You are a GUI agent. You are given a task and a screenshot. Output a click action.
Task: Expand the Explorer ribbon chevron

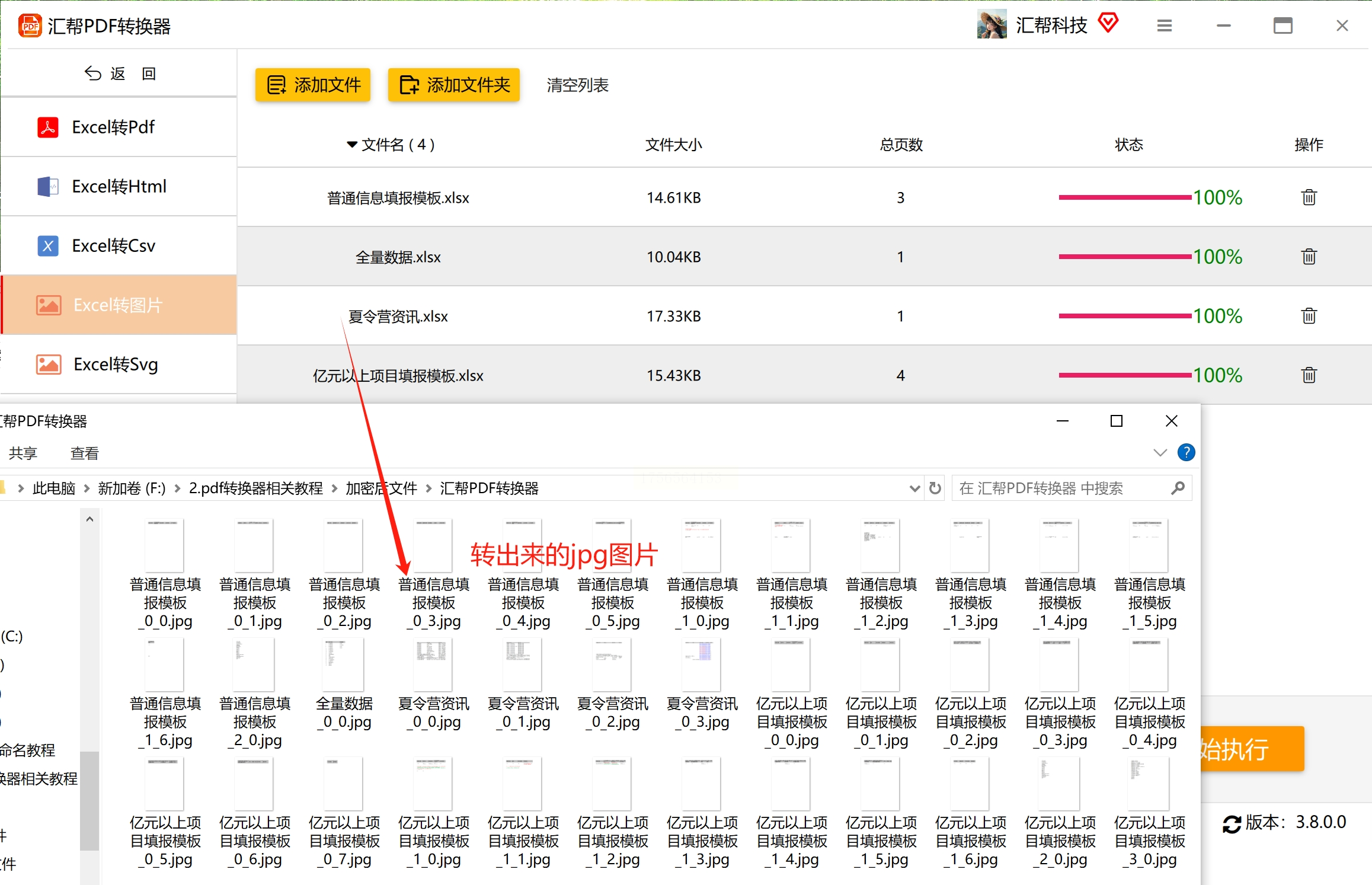click(1160, 453)
